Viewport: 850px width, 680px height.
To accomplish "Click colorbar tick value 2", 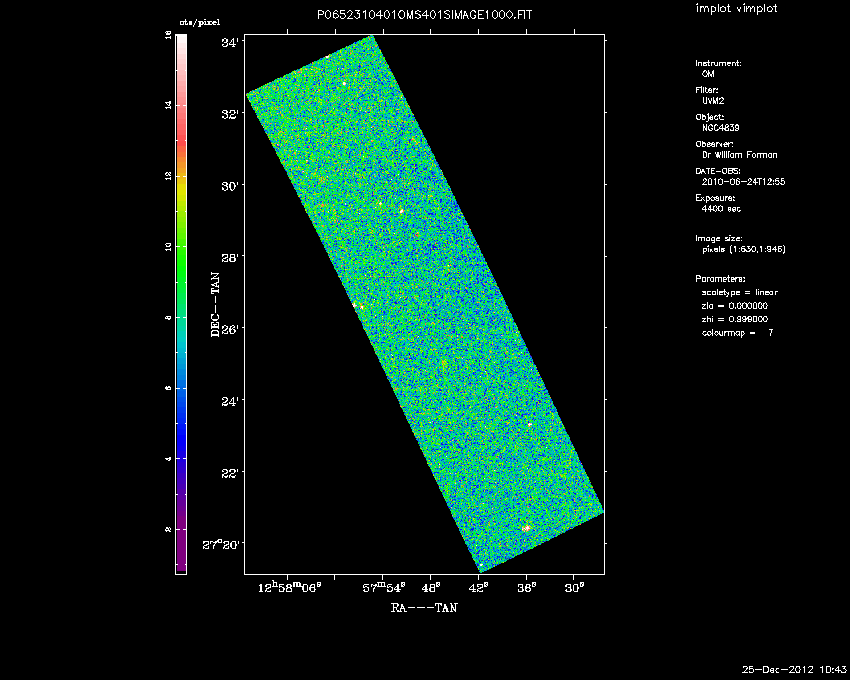I will tap(168, 530).
